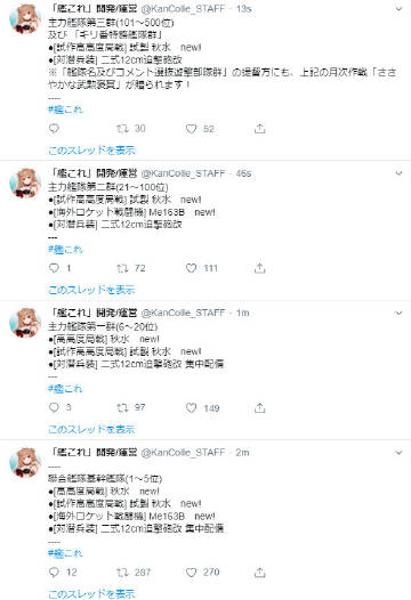This screenshot has width=411, height=600.
Task: Like the tweet with 270 likes
Action: click(191, 572)
